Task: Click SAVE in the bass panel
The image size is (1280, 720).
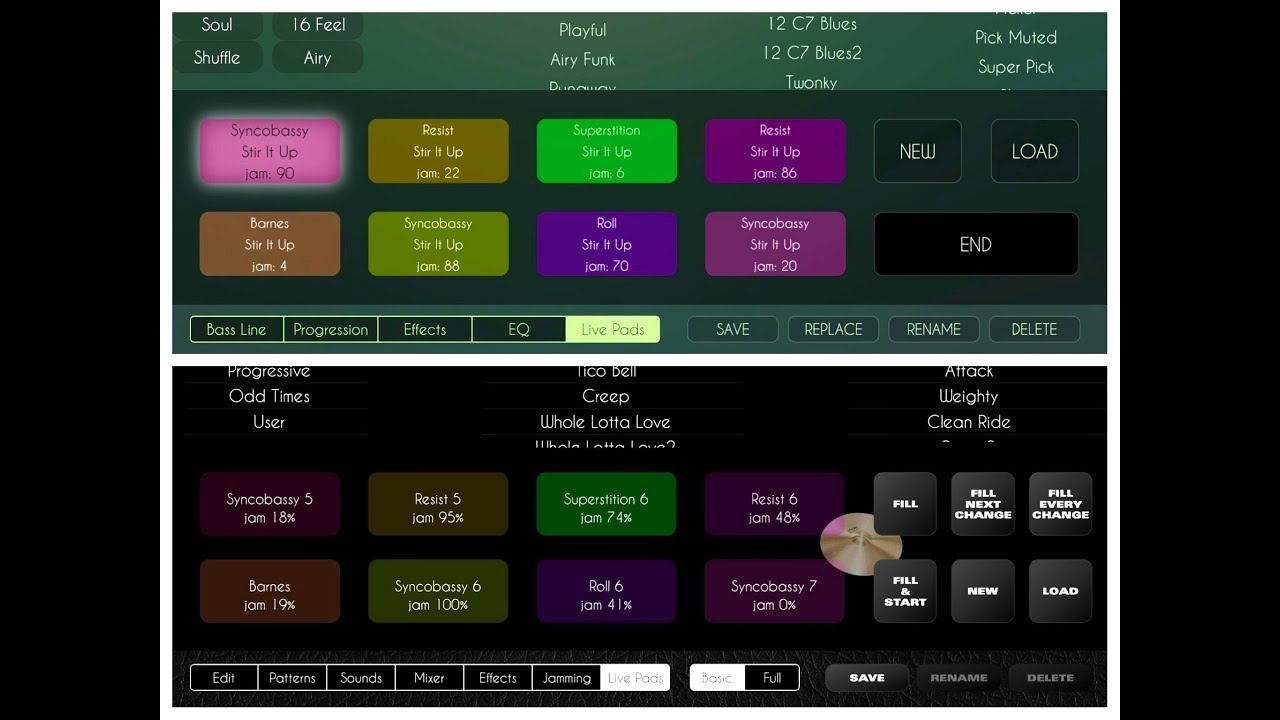Action: [x=733, y=329]
